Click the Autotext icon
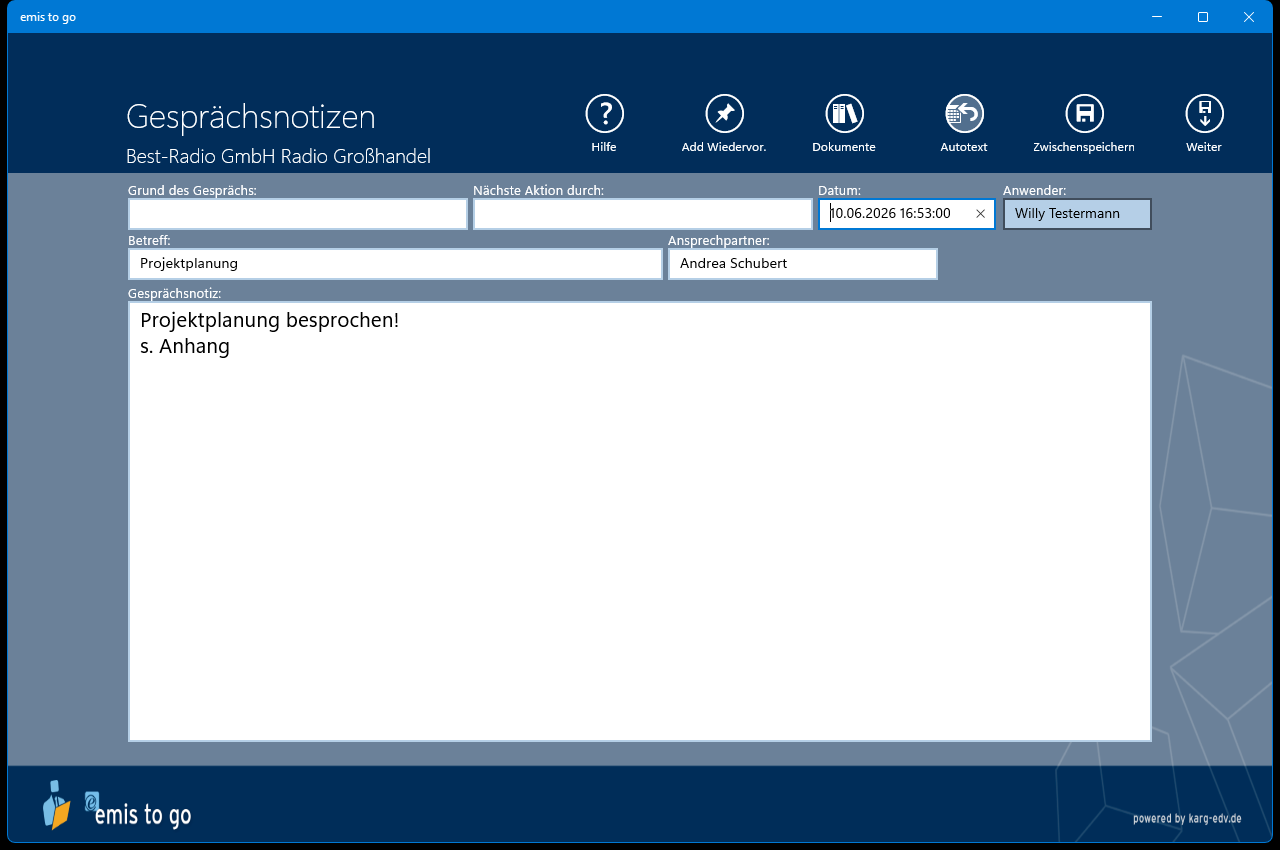The height and width of the screenshot is (850, 1280). coord(964,114)
